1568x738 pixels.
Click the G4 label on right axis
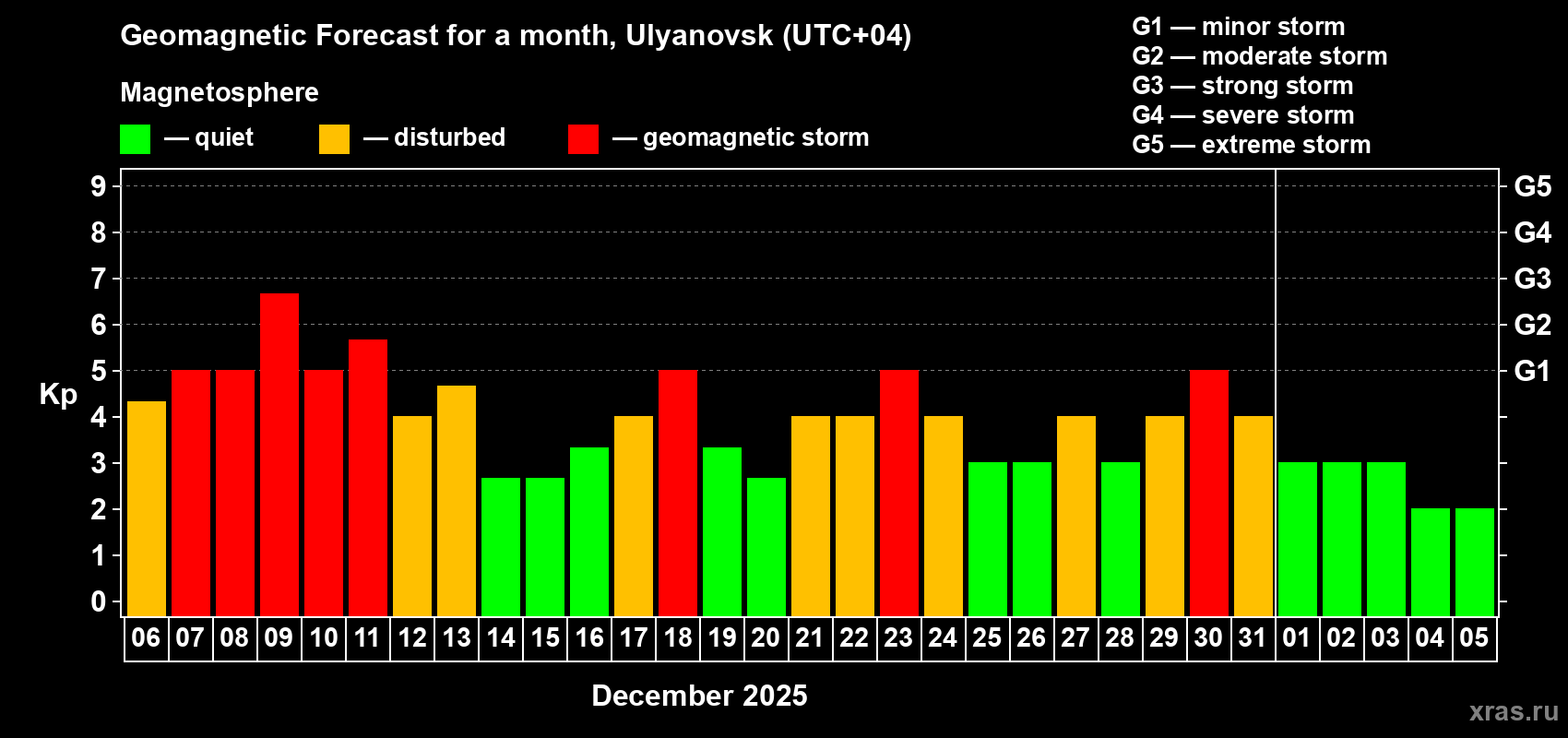coord(1533,232)
